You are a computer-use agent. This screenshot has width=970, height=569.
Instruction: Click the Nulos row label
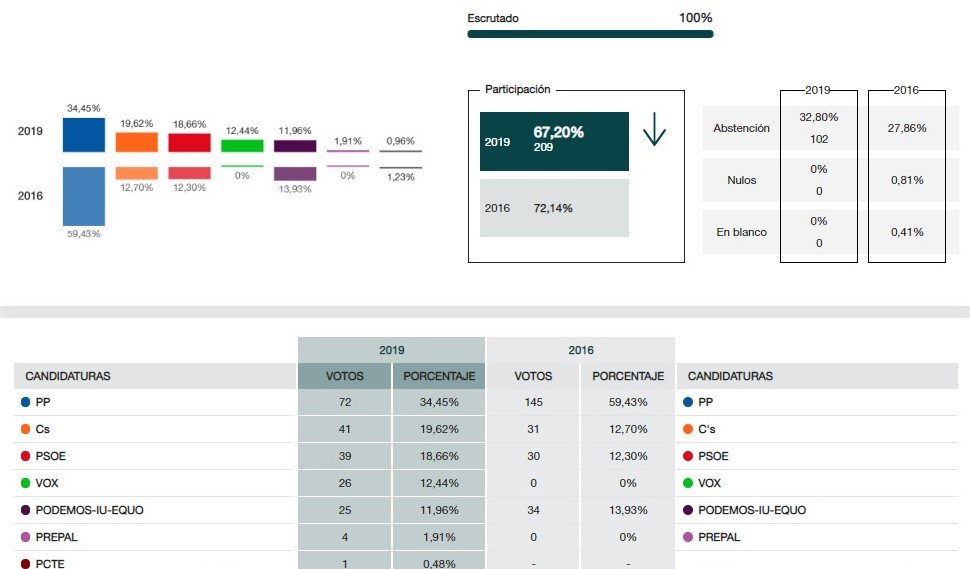tap(741, 180)
